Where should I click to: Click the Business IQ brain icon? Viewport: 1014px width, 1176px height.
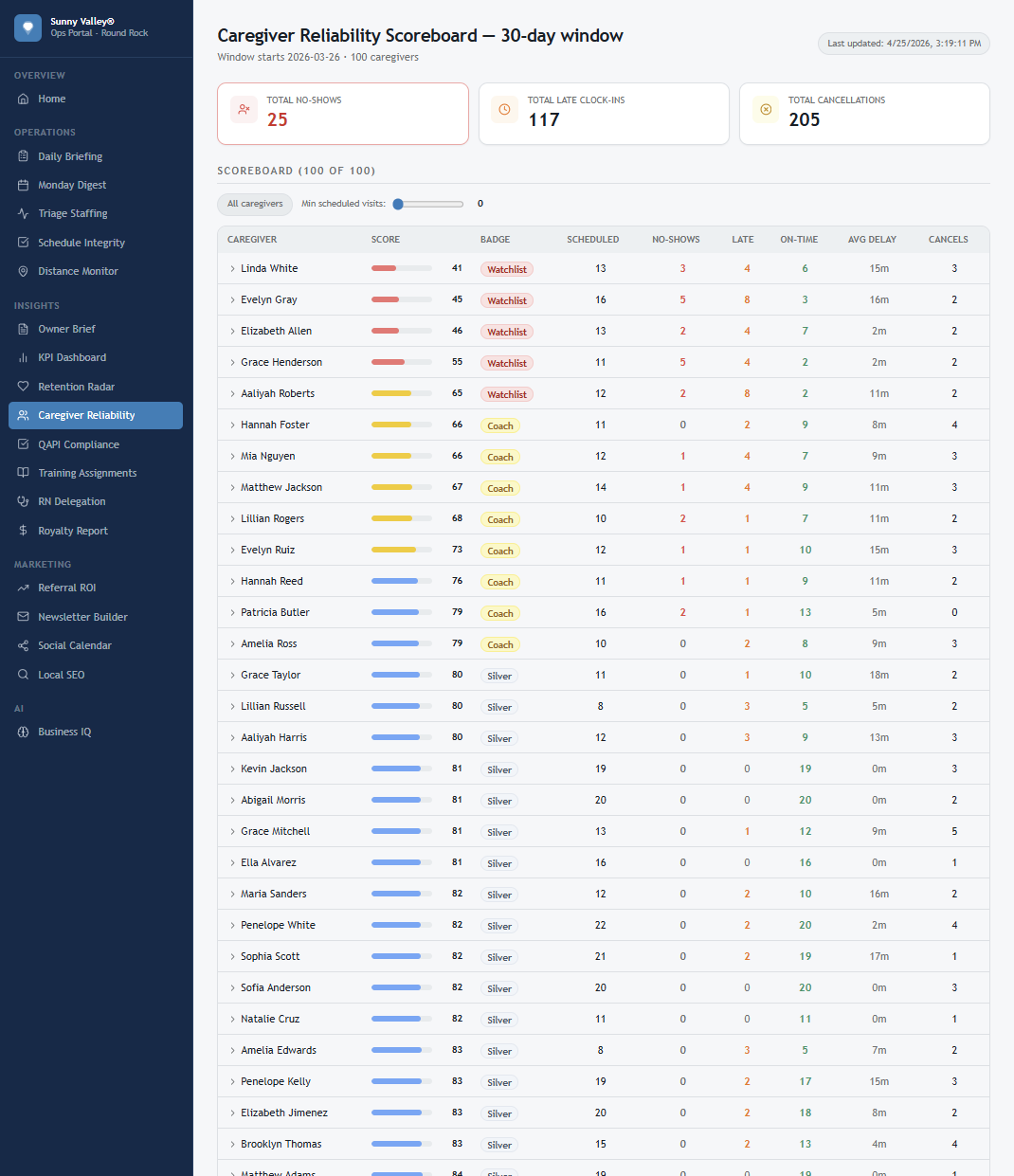[24, 733]
